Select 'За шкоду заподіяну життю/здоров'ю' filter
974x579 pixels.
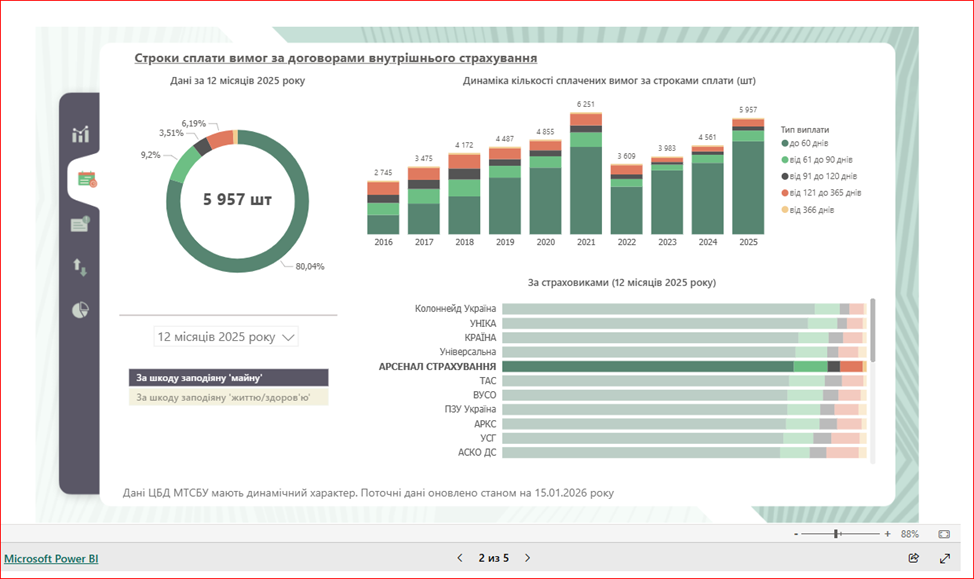tap(228, 397)
